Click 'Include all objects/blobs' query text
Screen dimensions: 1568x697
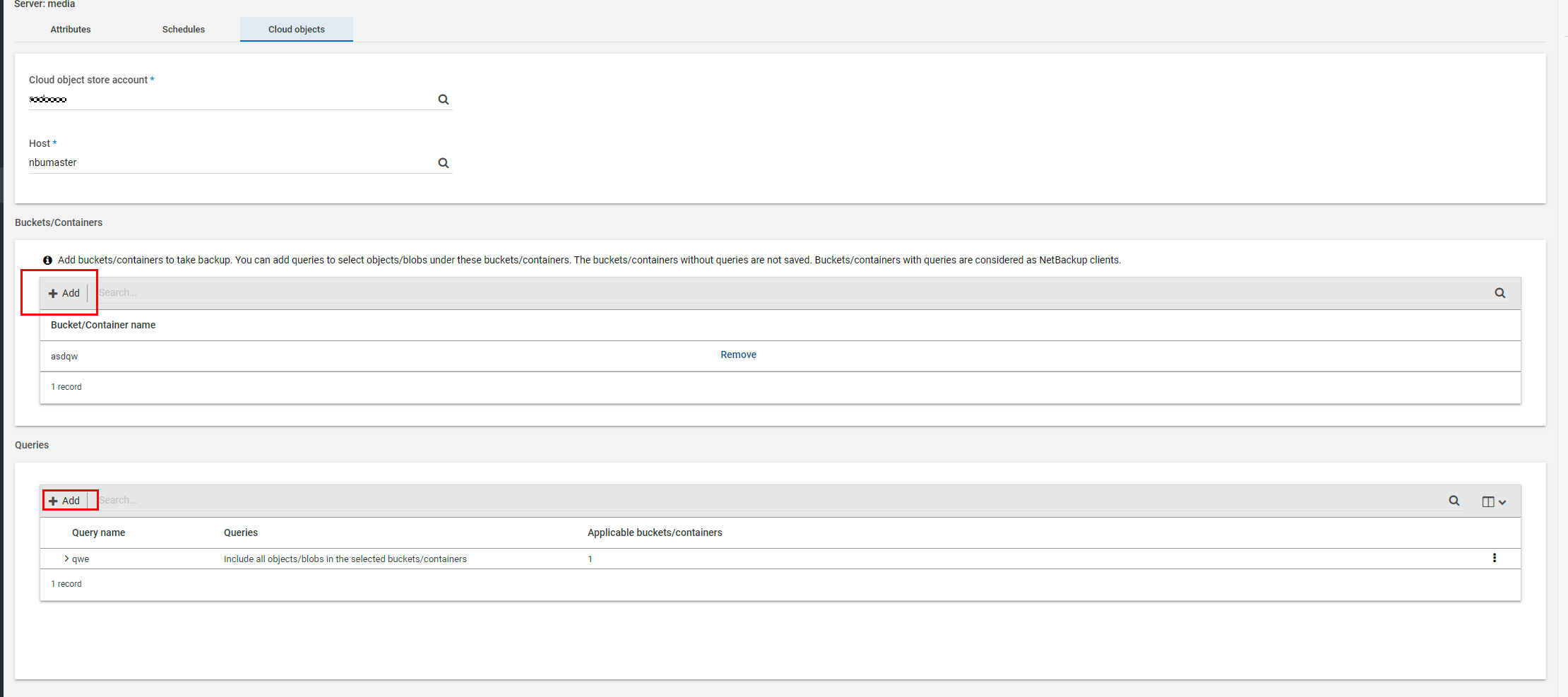pyautogui.click(x=345, y=559)
